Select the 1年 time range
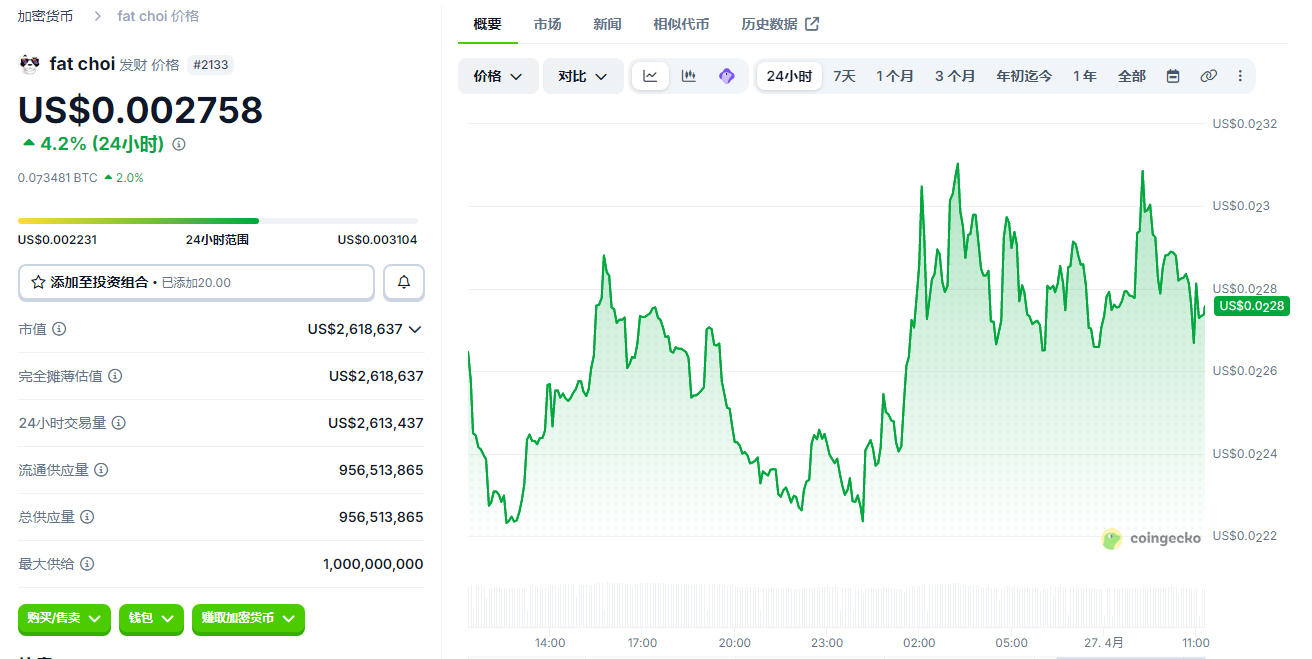The height and width of the screenshot is (659, 1312). pyautogui.click(x=1085, y=76)
